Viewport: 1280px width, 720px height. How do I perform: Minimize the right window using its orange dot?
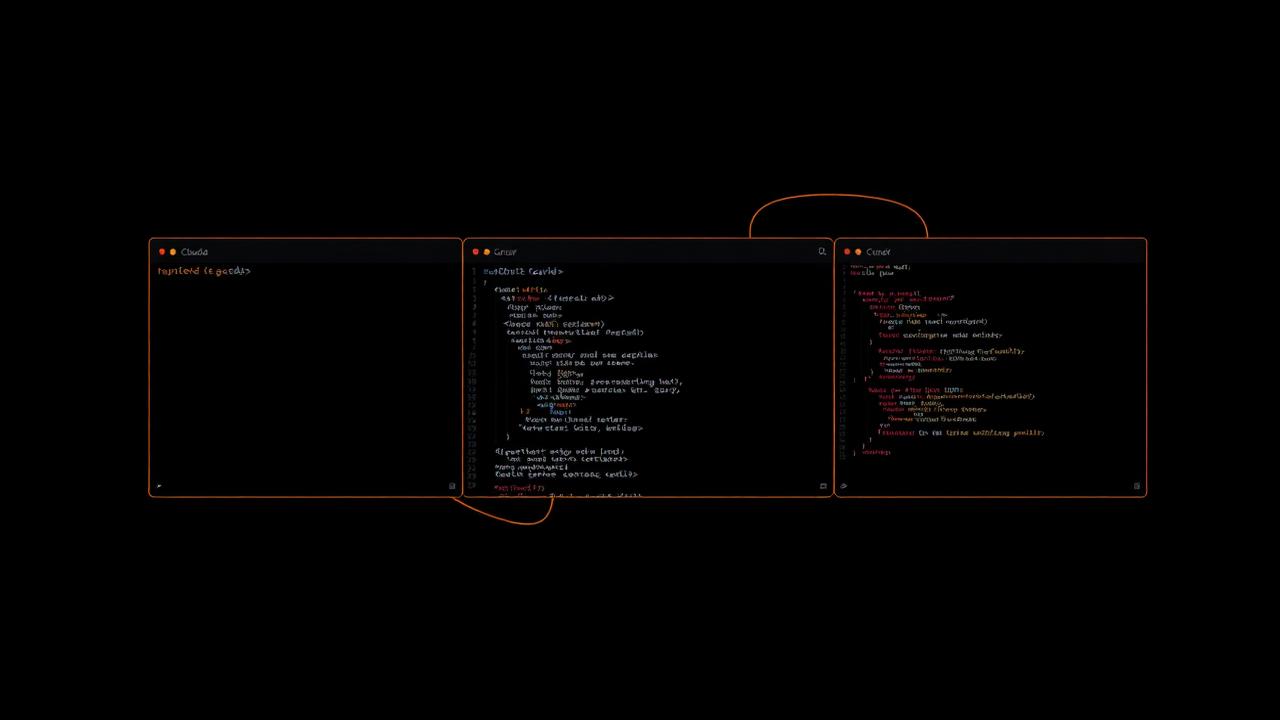pyautogui.click(x=858, y=252)
